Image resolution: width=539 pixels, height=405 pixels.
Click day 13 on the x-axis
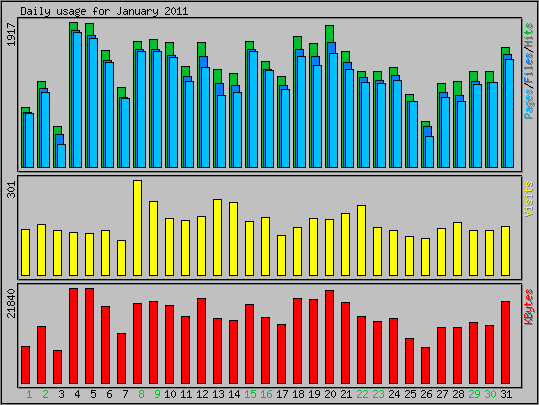click(x=218, y=394)
